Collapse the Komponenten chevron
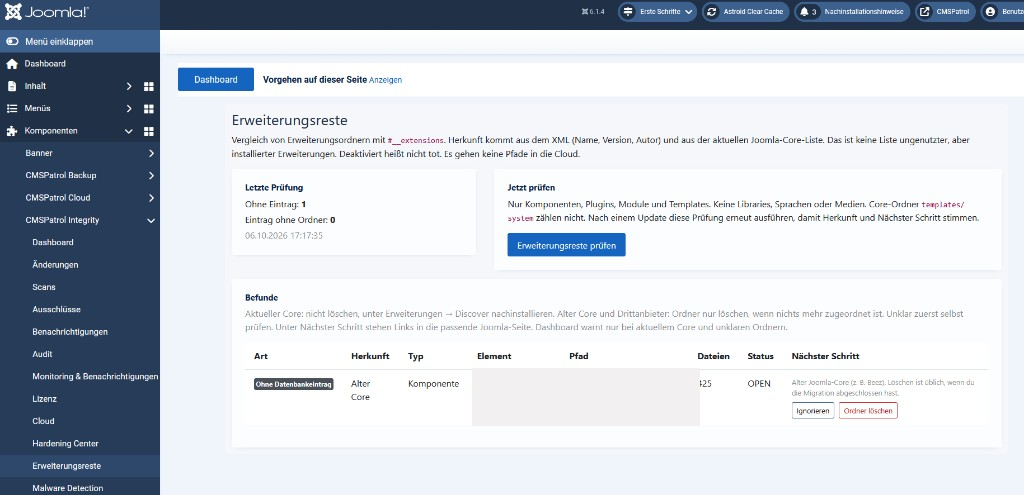Screen dimensions: 1024x495 (129, 131)
